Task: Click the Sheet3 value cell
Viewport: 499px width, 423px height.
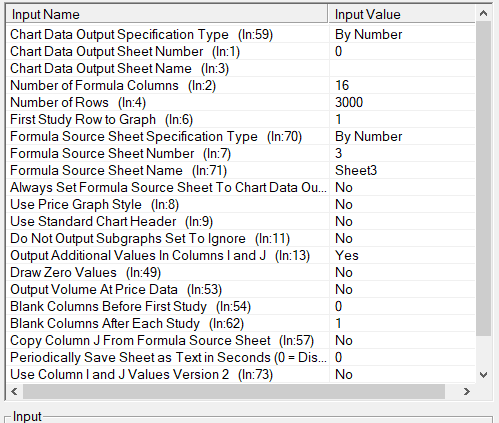Action: [x=402, y=170]
